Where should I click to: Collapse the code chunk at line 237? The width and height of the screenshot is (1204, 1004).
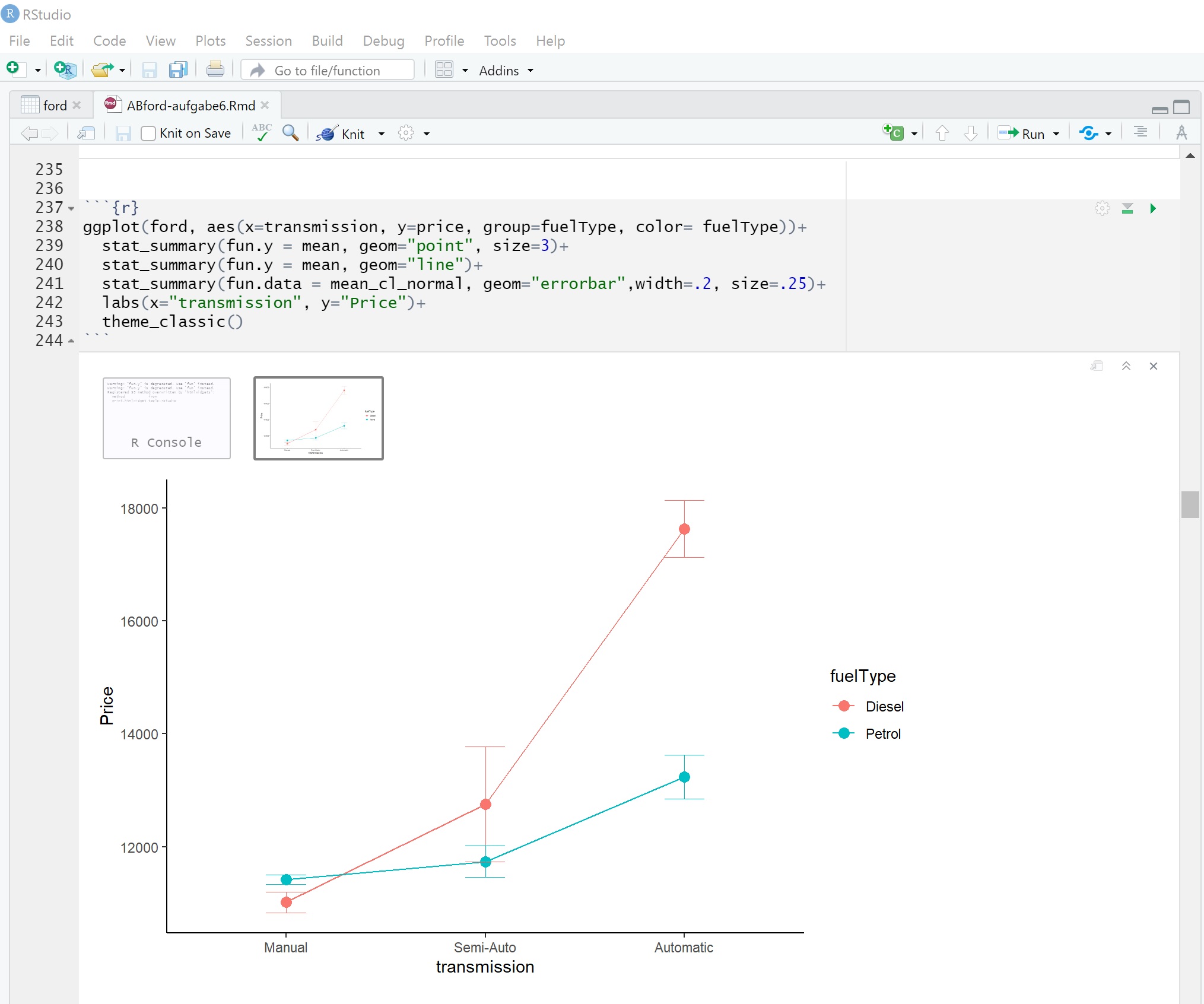pos(71,209)
